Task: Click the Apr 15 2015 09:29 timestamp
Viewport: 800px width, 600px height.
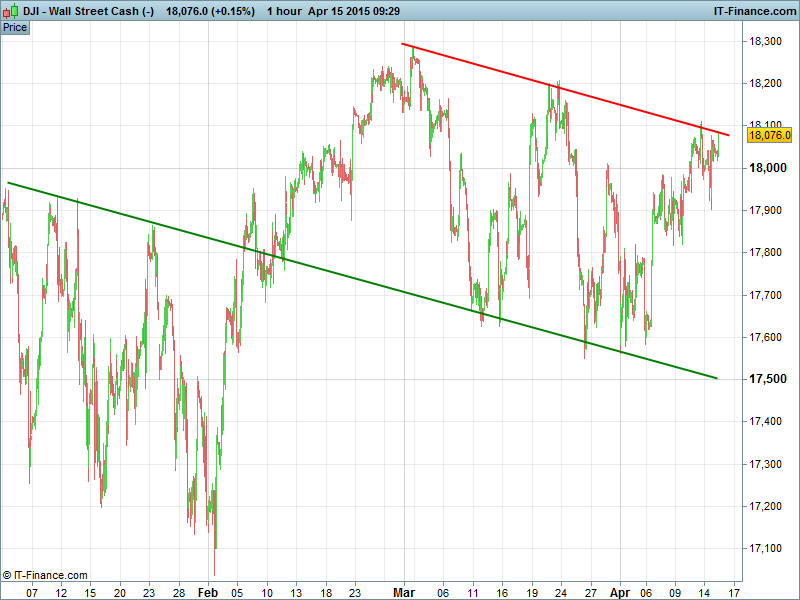Action: coord(354,11)
